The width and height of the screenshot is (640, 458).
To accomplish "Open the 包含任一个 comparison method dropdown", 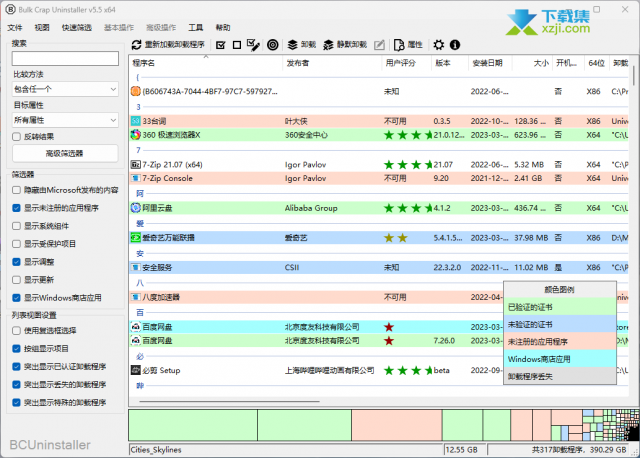I will coord(65,89).
